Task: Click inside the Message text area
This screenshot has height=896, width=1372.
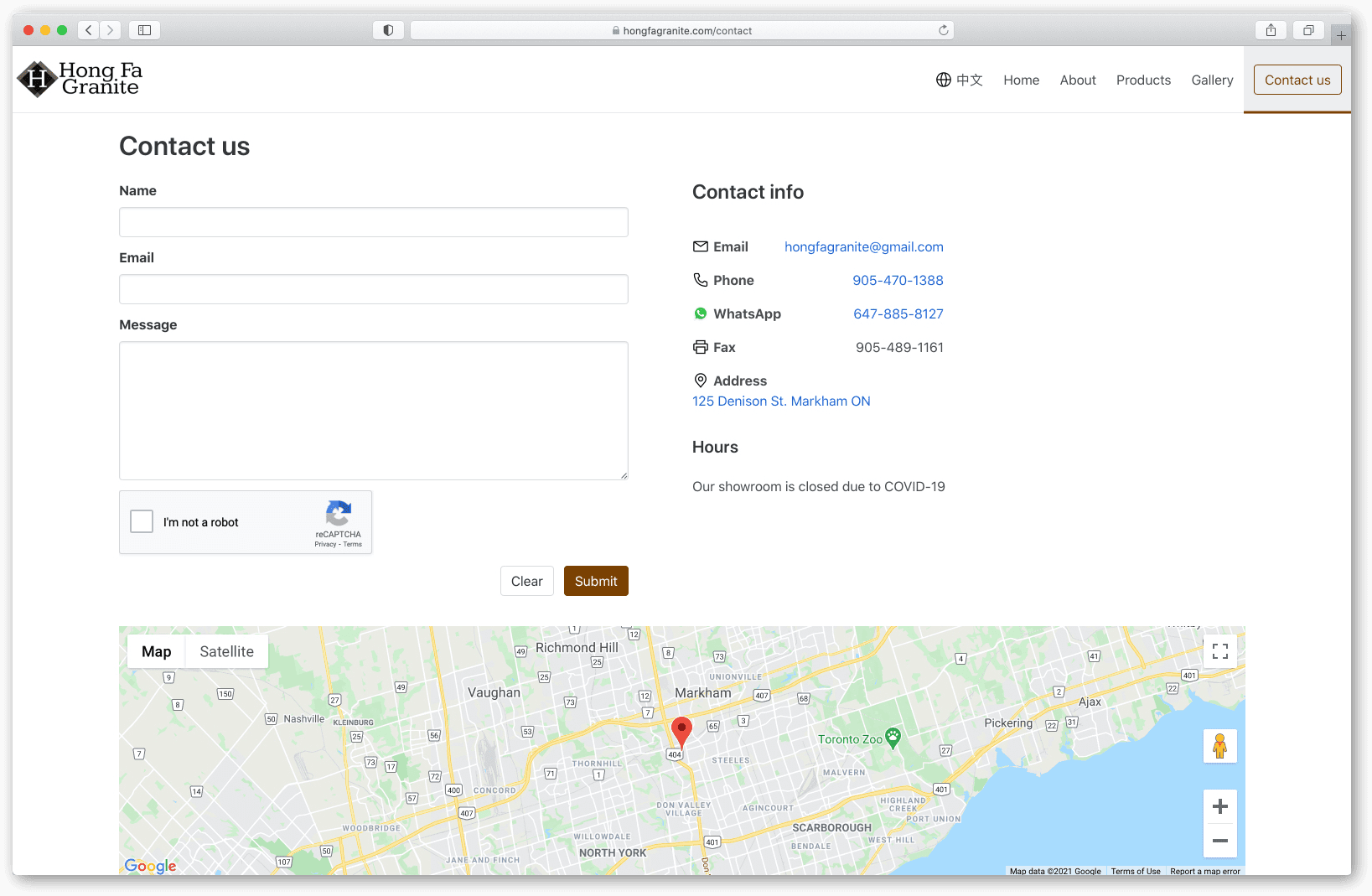Action: [373, 410]
